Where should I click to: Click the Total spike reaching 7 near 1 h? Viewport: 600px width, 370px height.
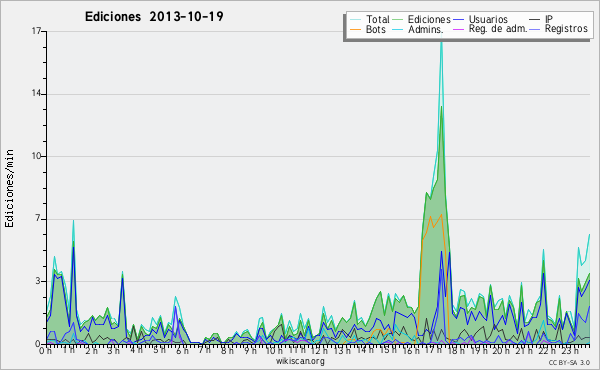point(73,221)
